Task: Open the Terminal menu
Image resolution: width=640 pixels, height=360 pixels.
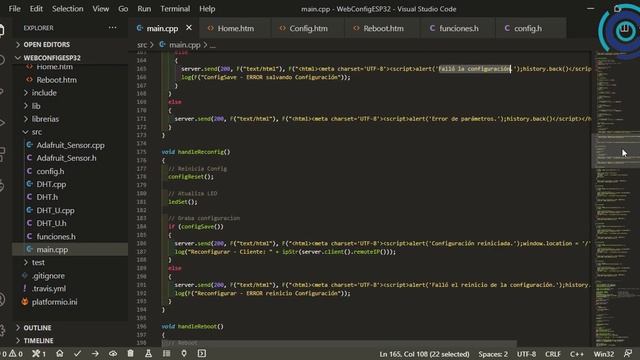Action: tap(175, 9)
